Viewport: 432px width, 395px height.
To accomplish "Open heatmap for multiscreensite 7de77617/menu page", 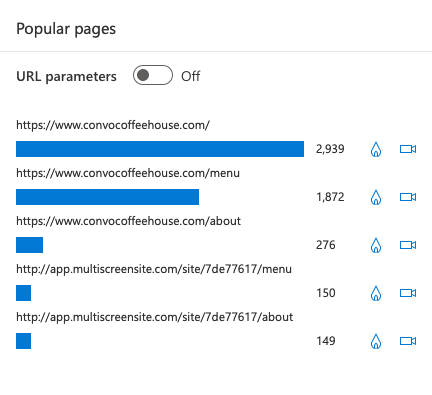I will pyautogui.click(x=376, y=293).
